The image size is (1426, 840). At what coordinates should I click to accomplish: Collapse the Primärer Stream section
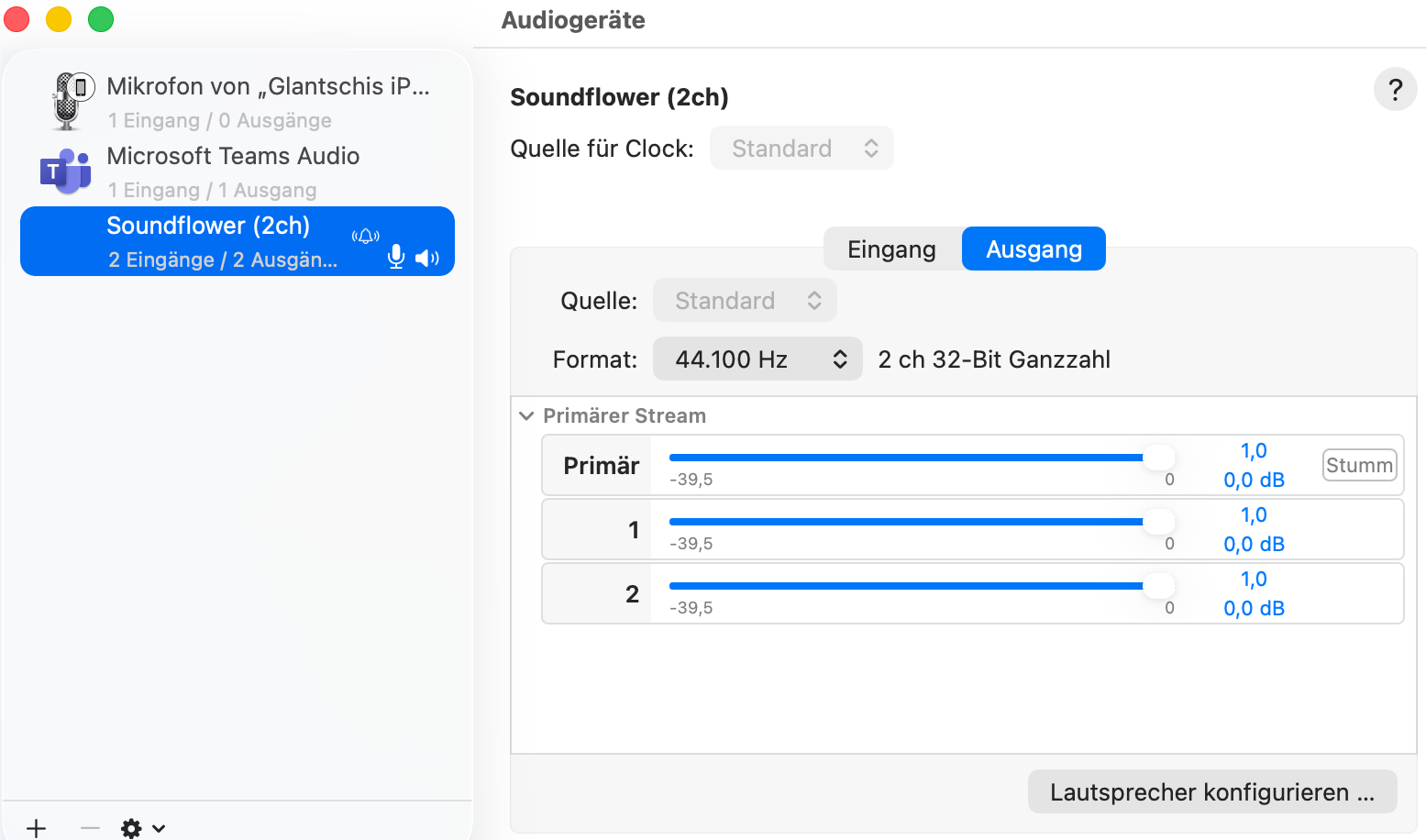click(526, 415)
